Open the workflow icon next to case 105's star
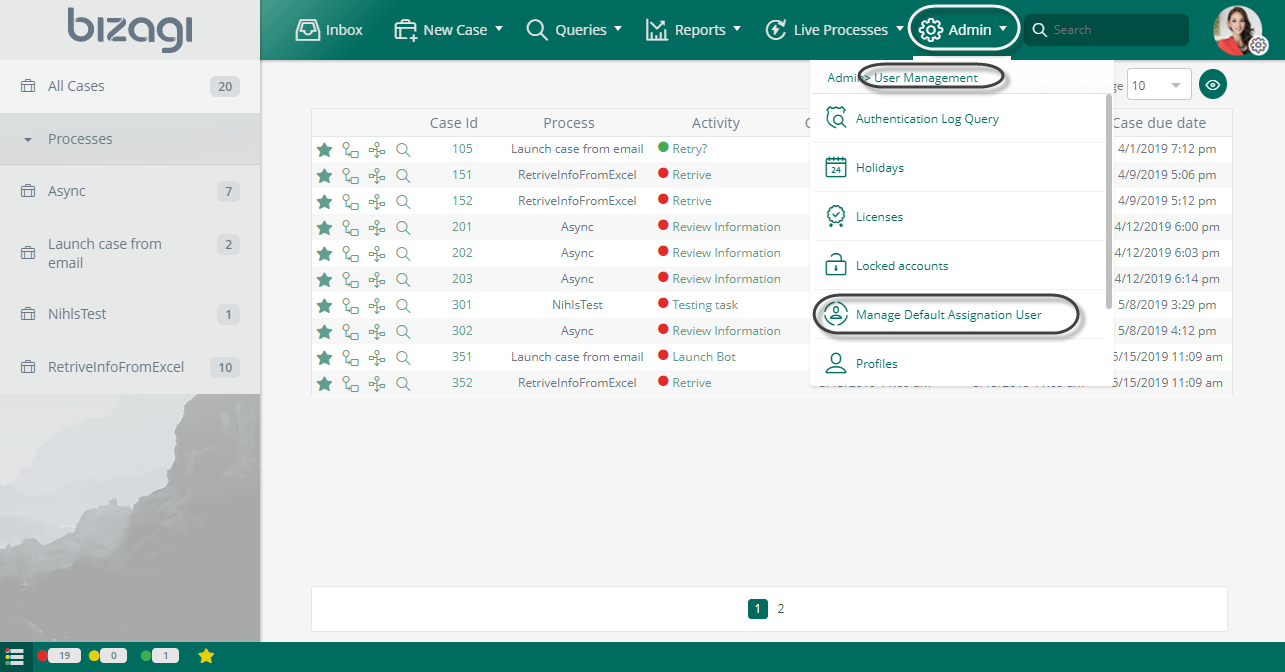The width and height of the screenshot is (1285, 672). point(350,149)
